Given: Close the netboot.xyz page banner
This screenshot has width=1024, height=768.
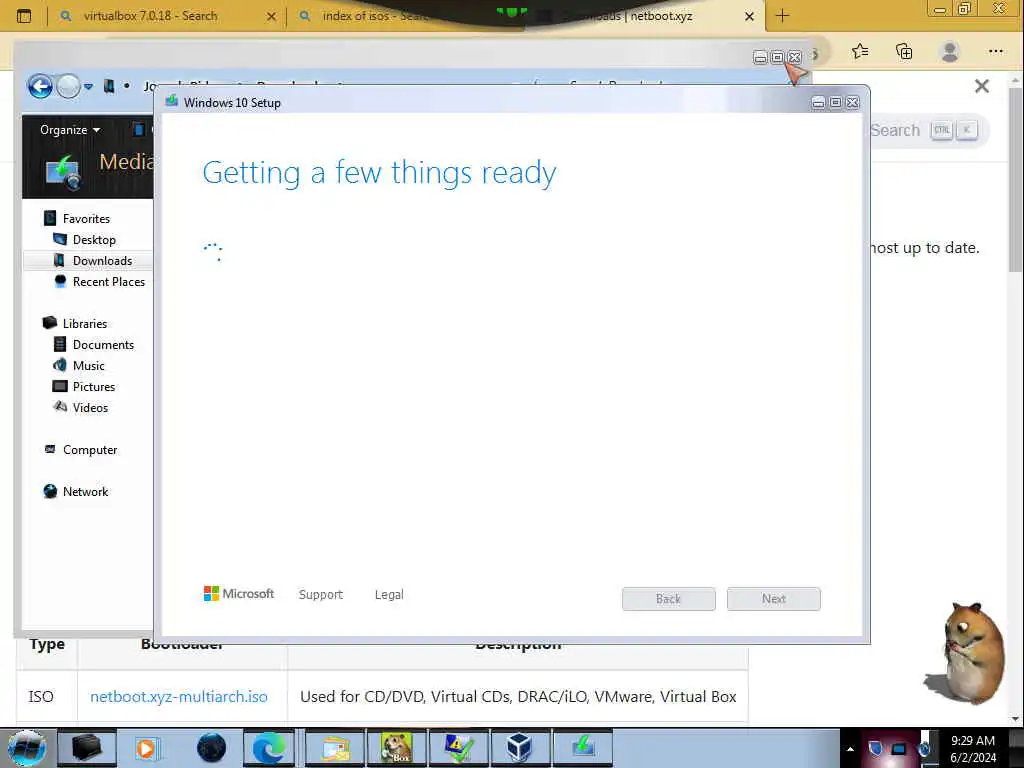Looking at the screenshot, I should (982, 86).
